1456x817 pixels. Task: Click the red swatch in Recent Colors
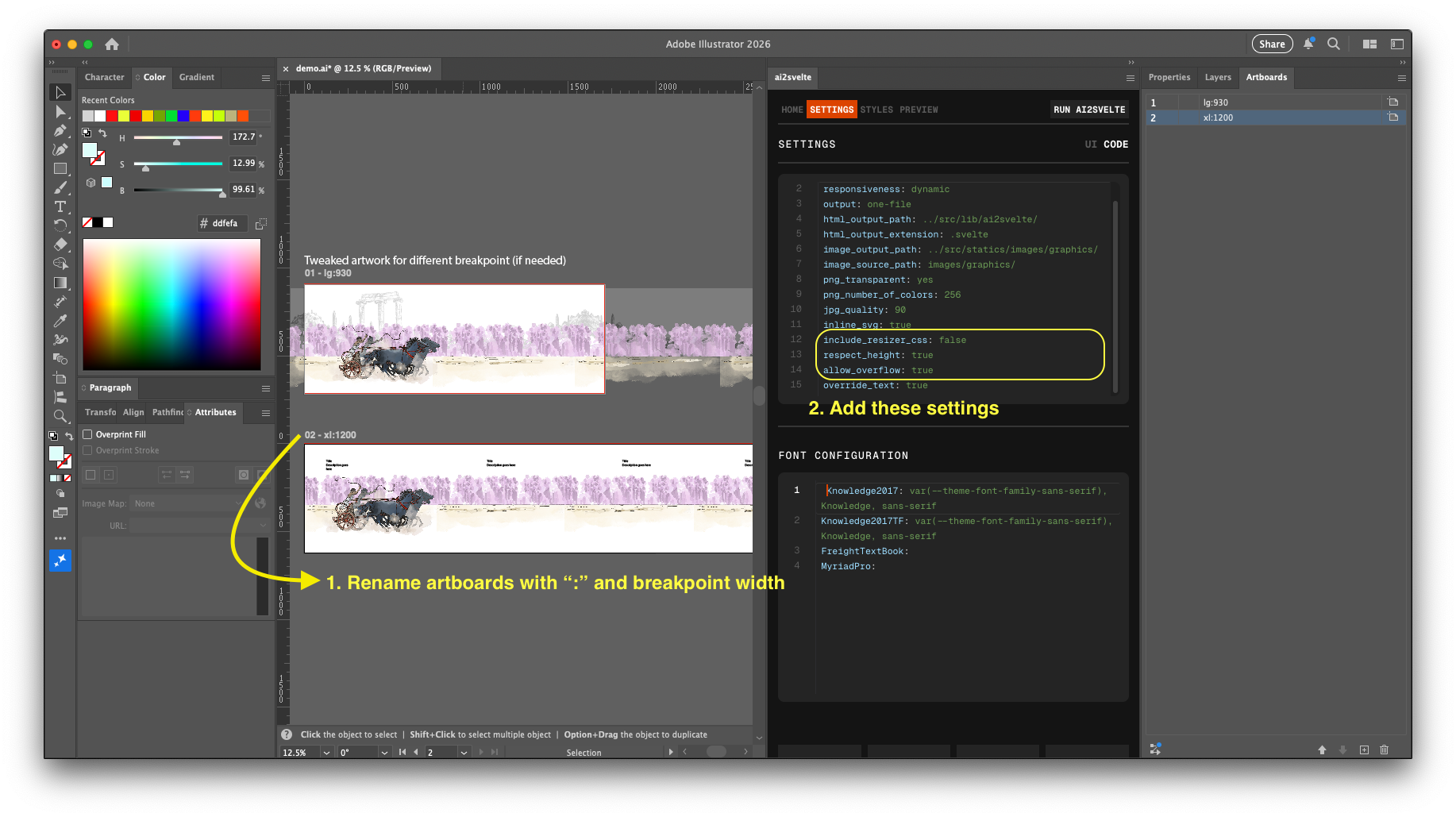click(x=112, y=116)
